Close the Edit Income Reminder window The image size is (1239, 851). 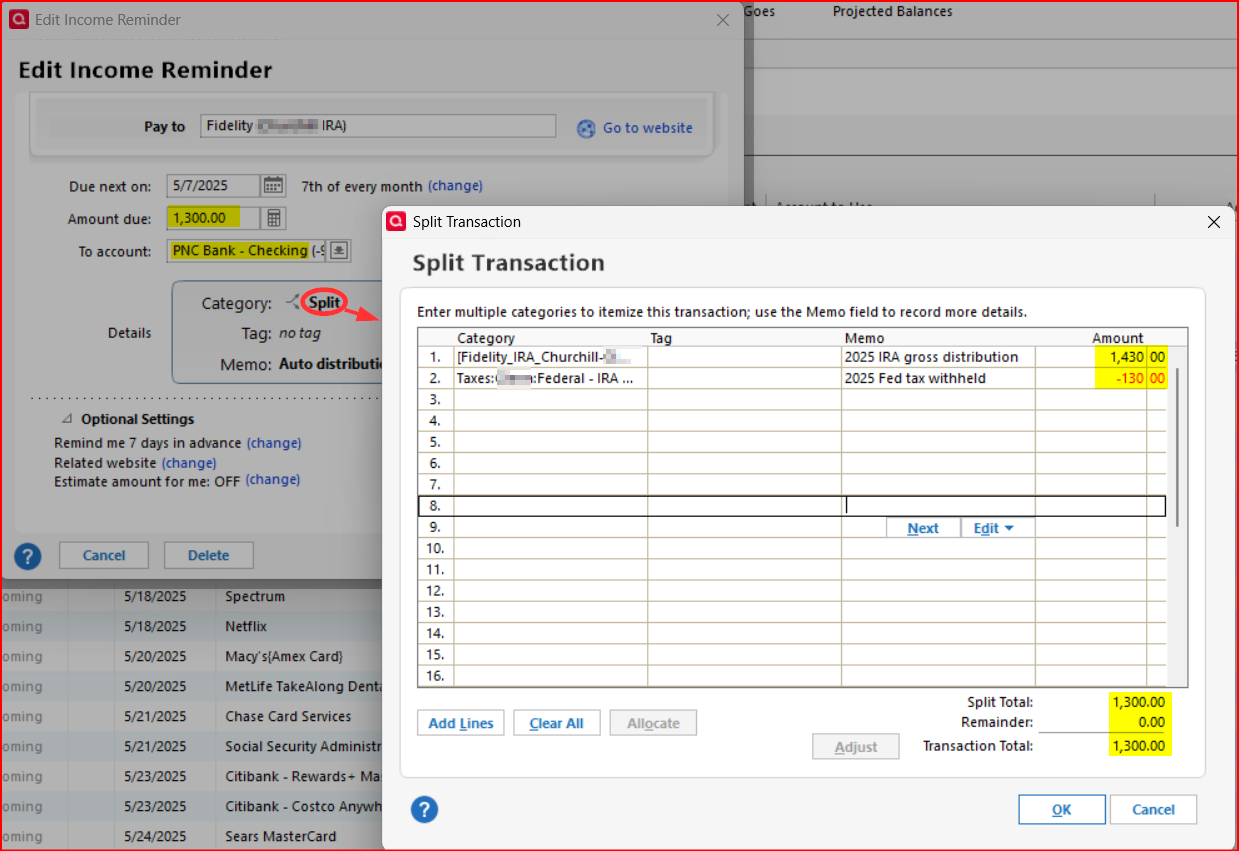722,20
